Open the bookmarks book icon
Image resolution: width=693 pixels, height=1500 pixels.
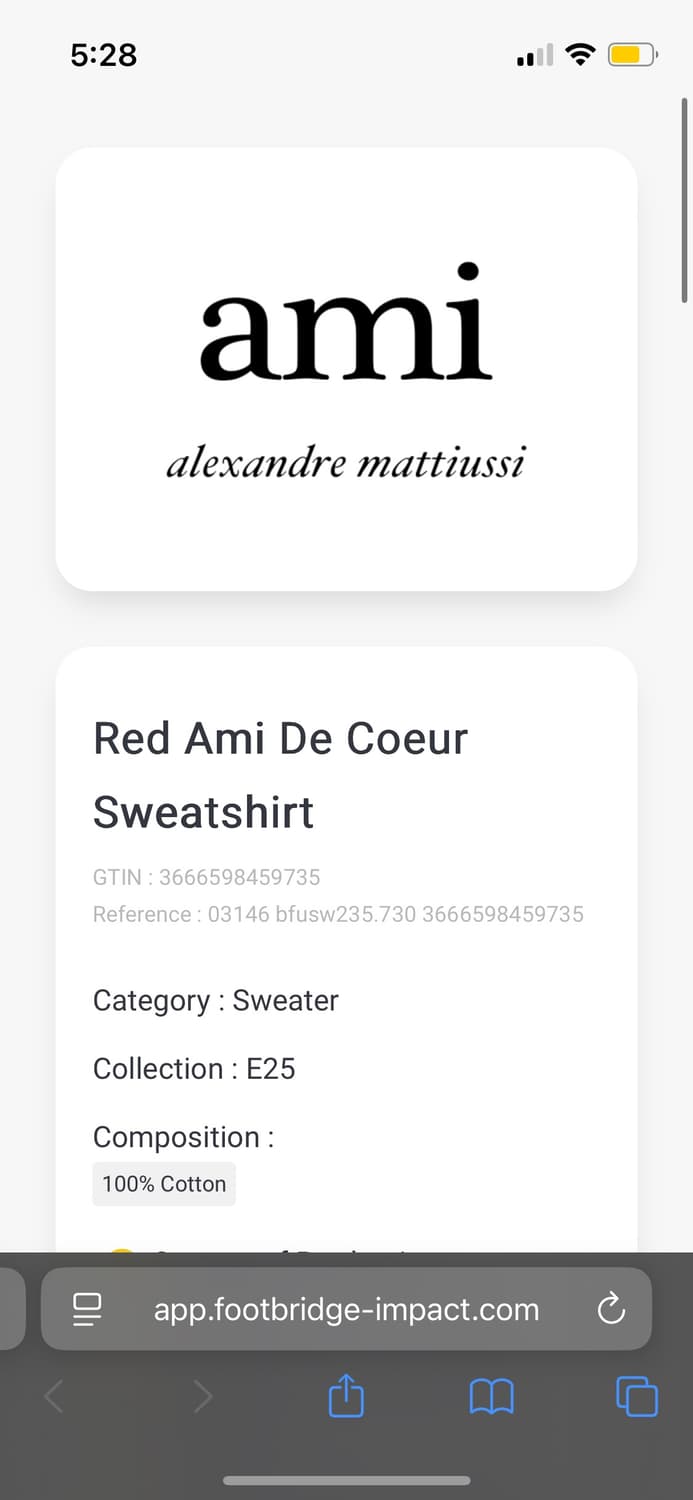coord(491,1396)
